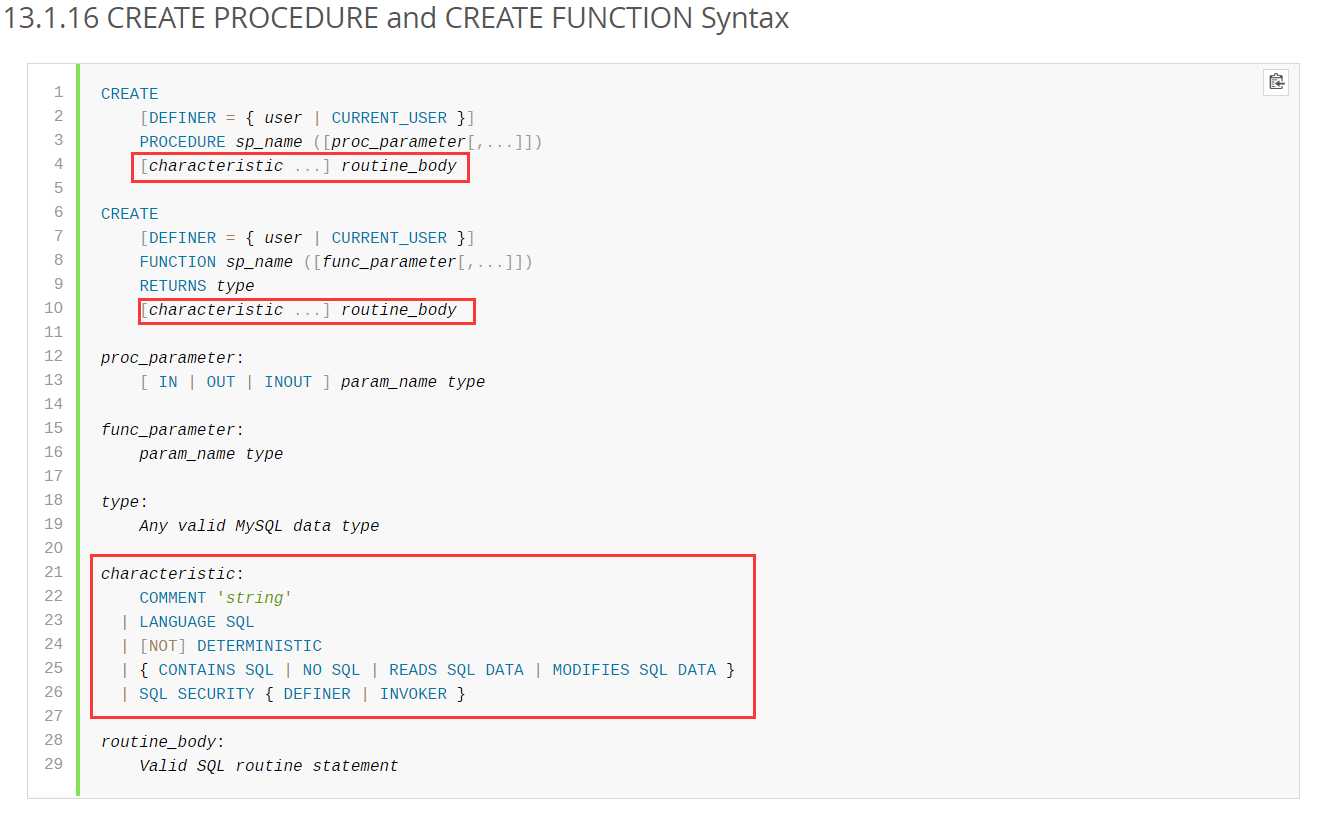
Task: Click the green 'string' literal
Action: coord(255,598)
